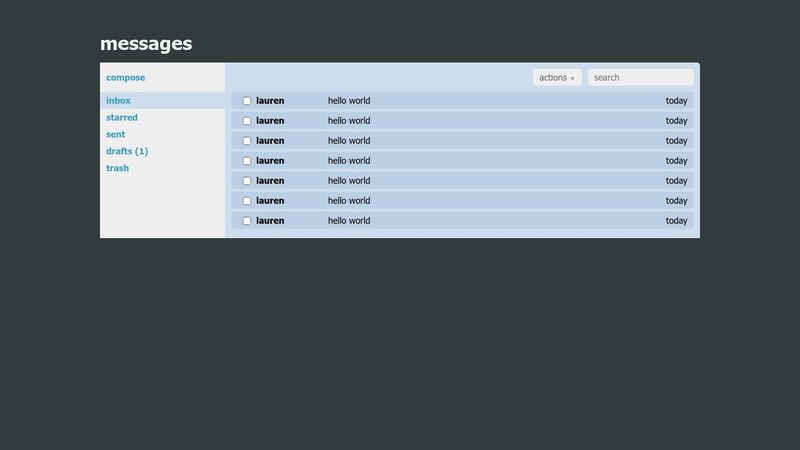Open the first hello world message
Viewport: 800px width, 450px height.
pos(349,101)
